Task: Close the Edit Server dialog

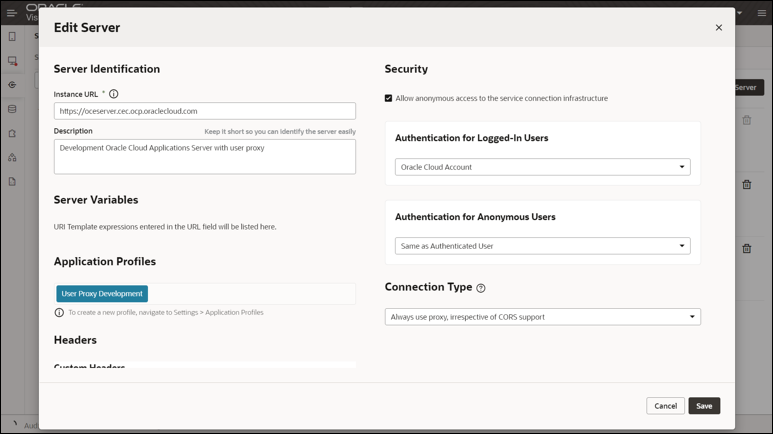Action: pos(719,28)
